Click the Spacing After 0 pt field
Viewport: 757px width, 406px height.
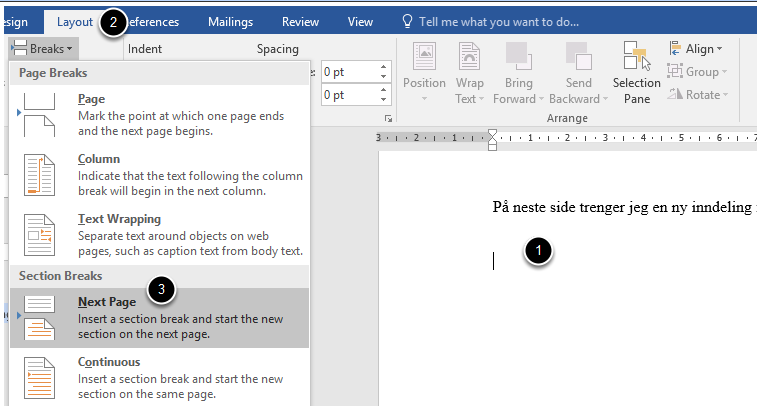[x=349, y=95]
